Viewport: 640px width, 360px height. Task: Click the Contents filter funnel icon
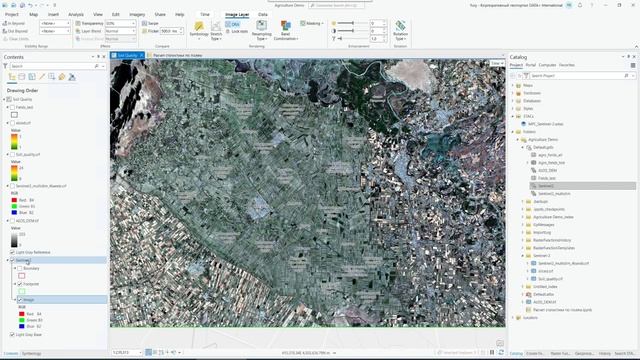(x=5, y=66)
